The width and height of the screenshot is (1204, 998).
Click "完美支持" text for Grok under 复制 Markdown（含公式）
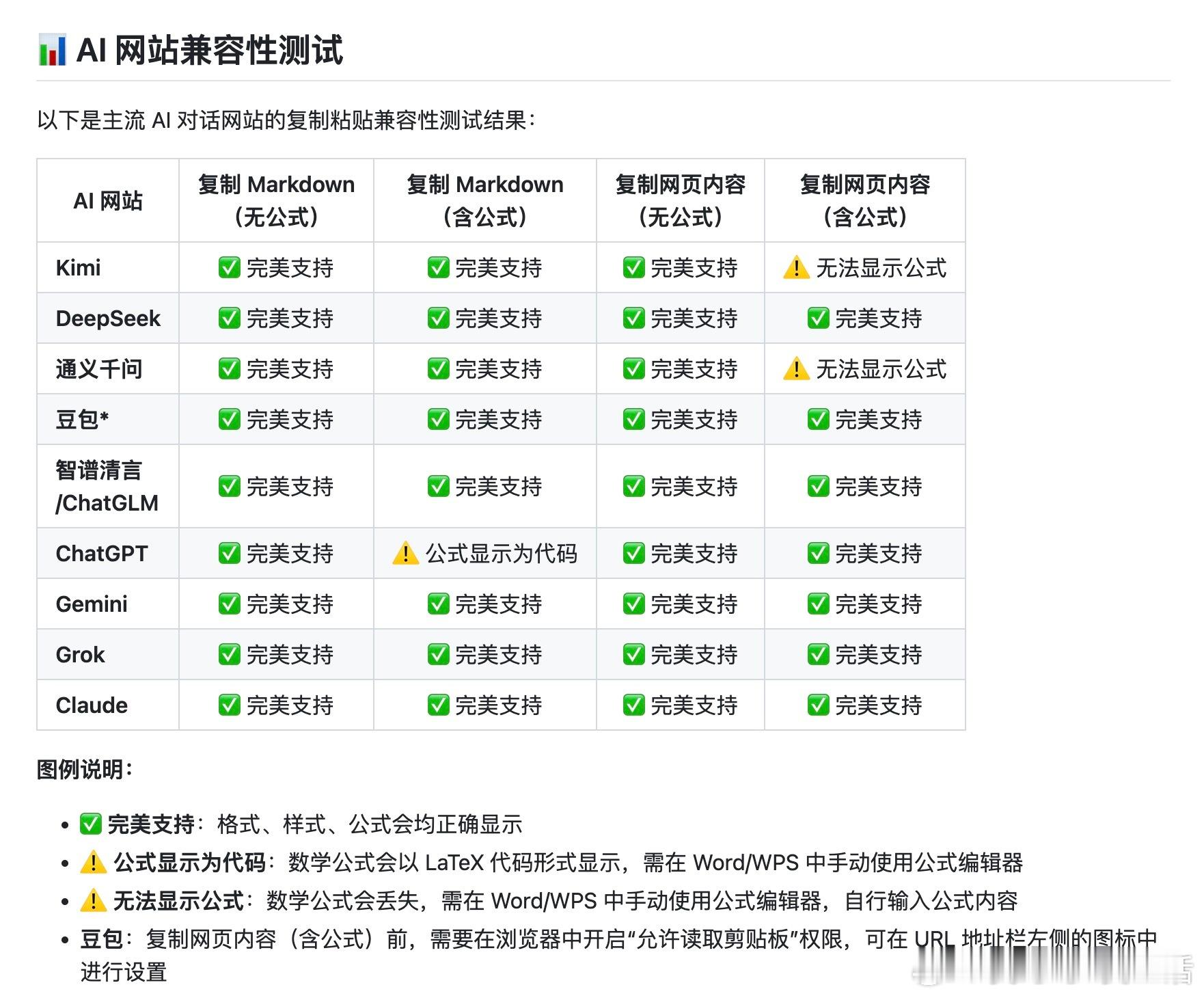tap(498, 654)
